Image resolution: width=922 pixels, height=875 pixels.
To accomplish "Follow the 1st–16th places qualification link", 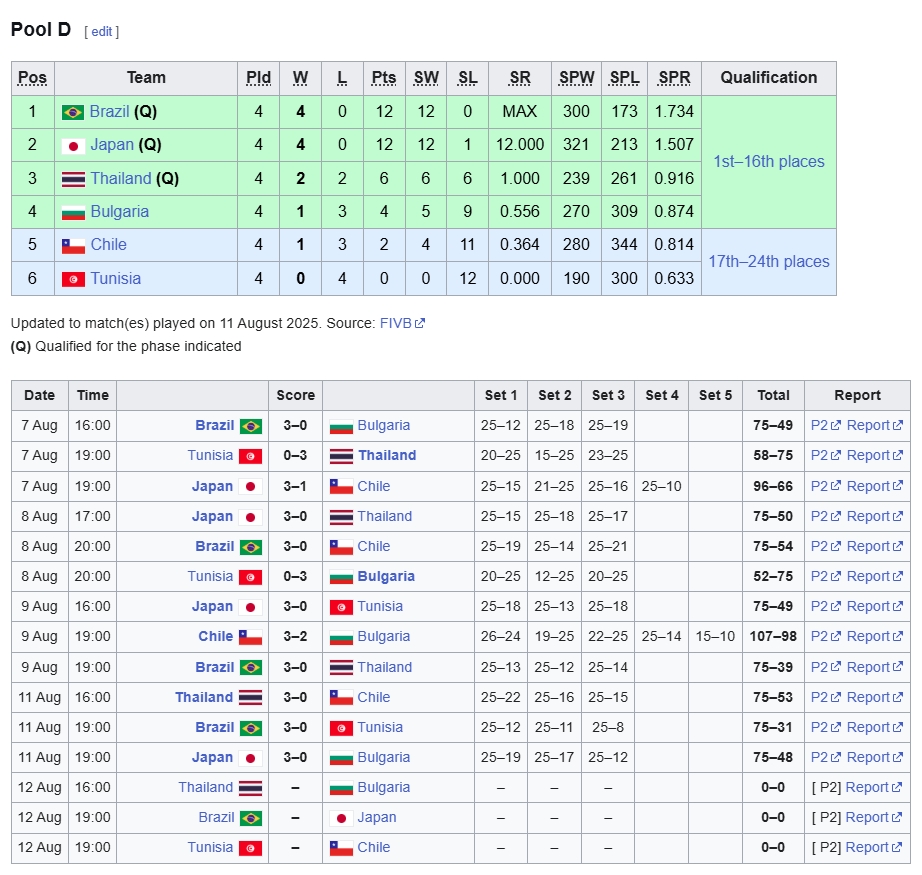I will pos(768,162).
